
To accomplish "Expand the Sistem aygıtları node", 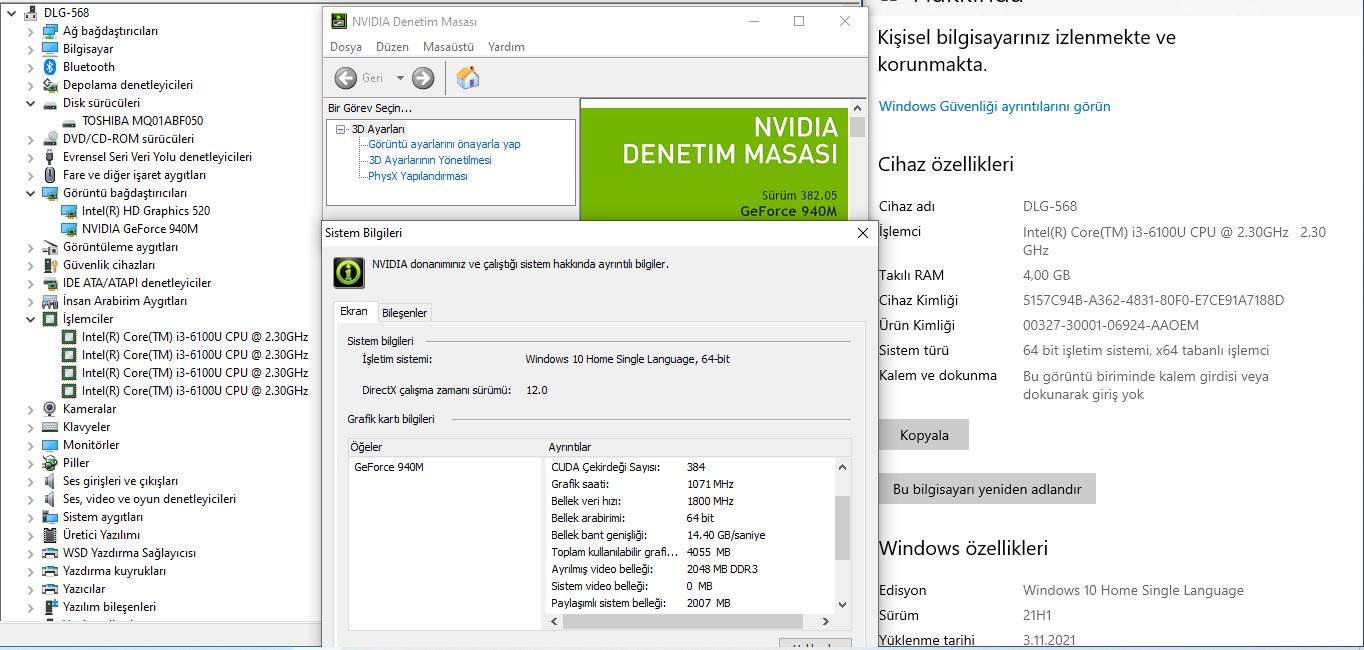I will [x=31, y=517].
